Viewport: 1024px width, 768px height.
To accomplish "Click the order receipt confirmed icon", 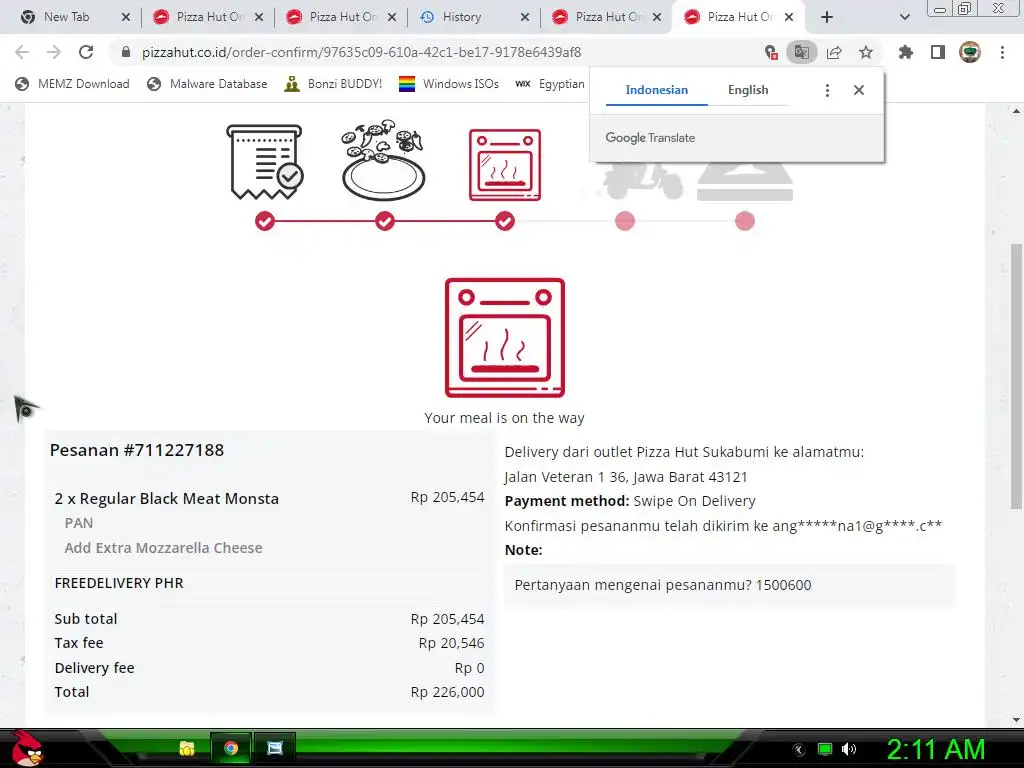I will pyautogui.click(x=264, y=162).
